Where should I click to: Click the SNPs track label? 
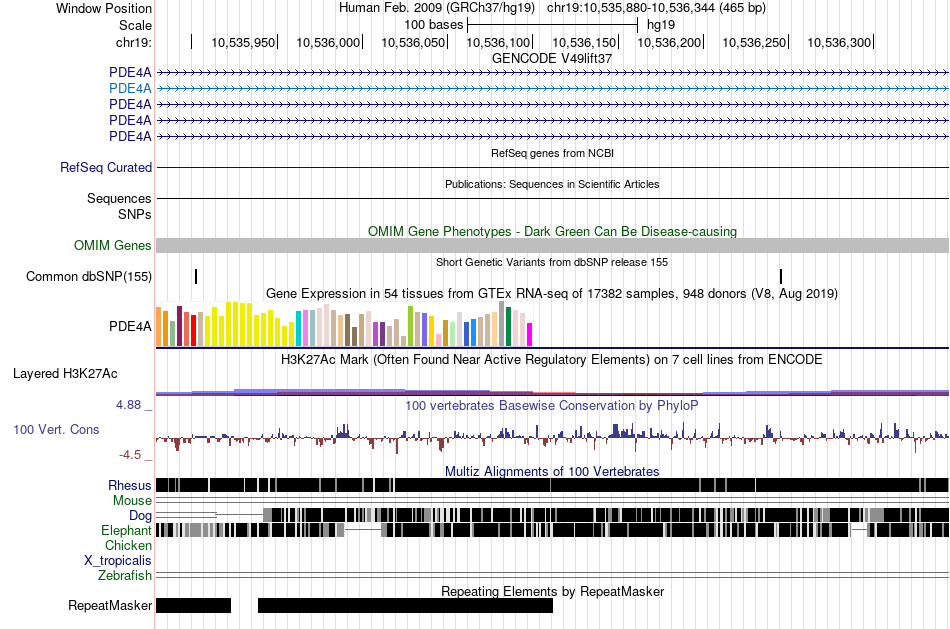(x=135, y=214)
